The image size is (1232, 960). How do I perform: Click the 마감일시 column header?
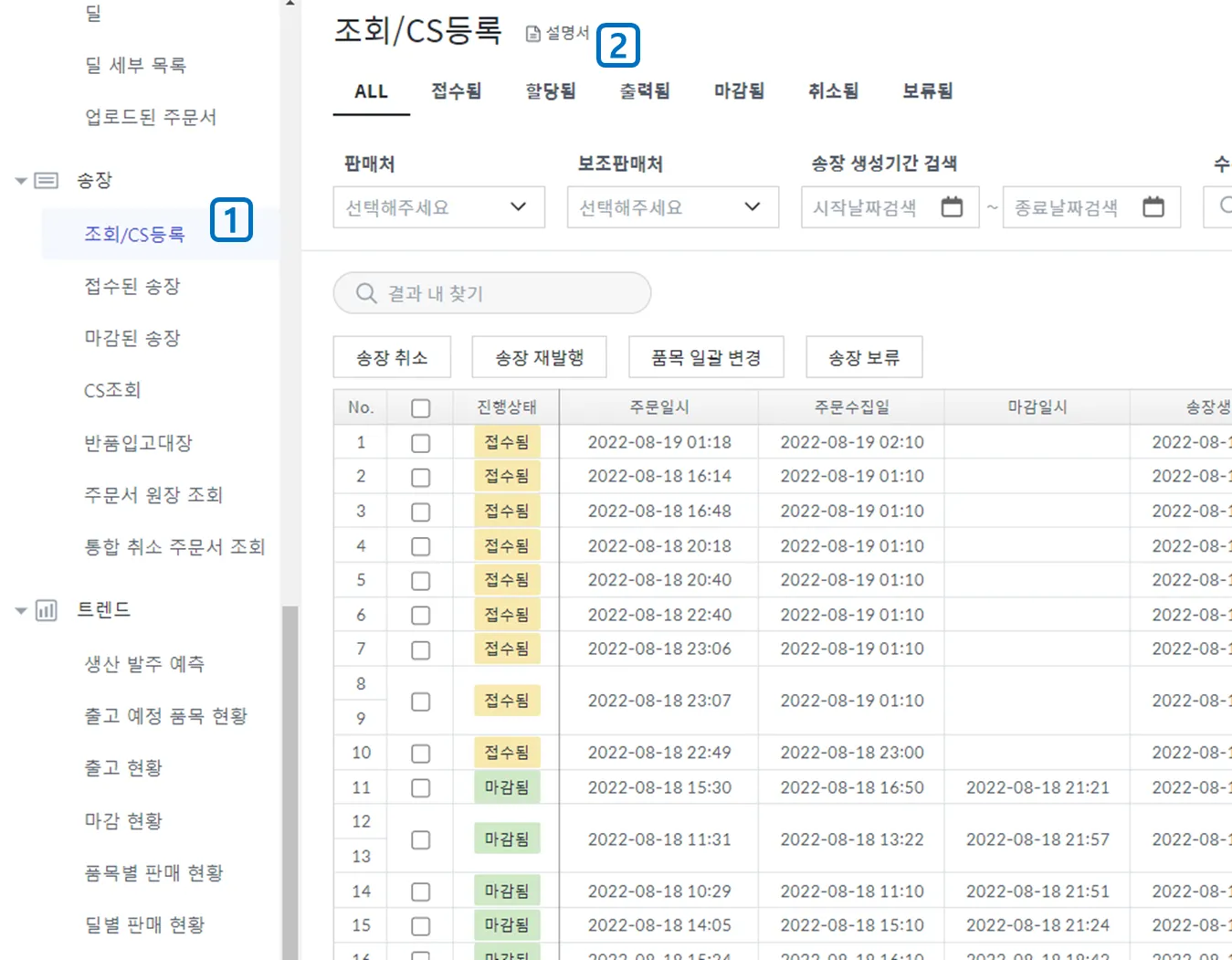click(1037, 407)
